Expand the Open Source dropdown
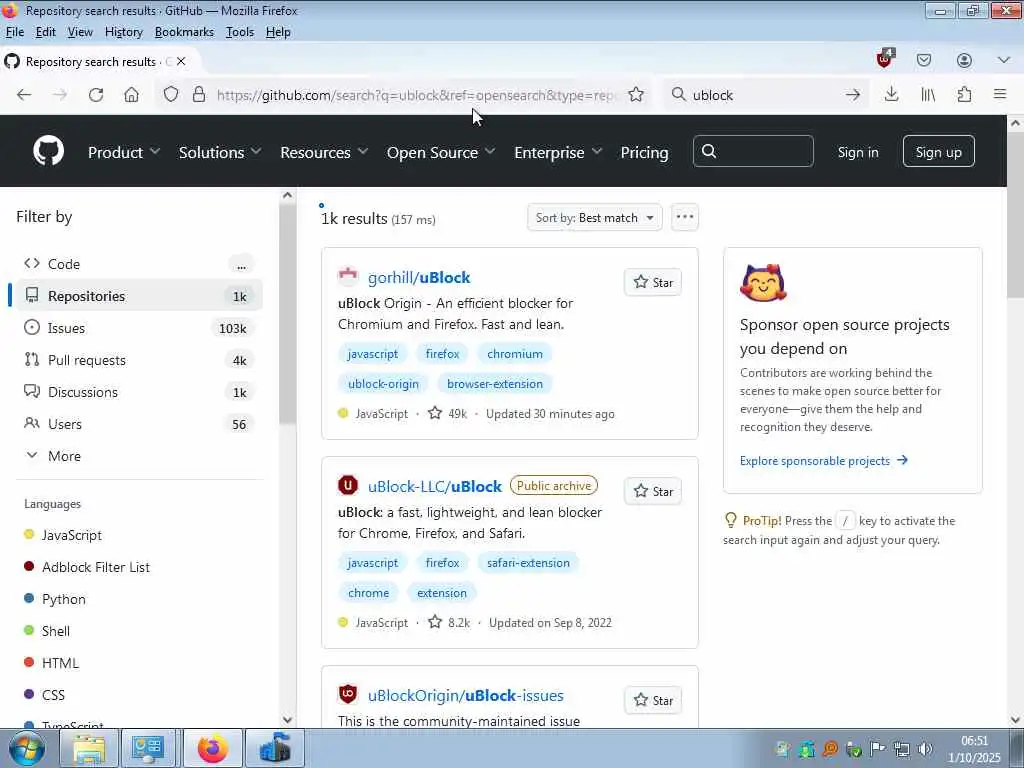Image resolution: width=1024 pixels, height=768 pixels. (441, 152)
